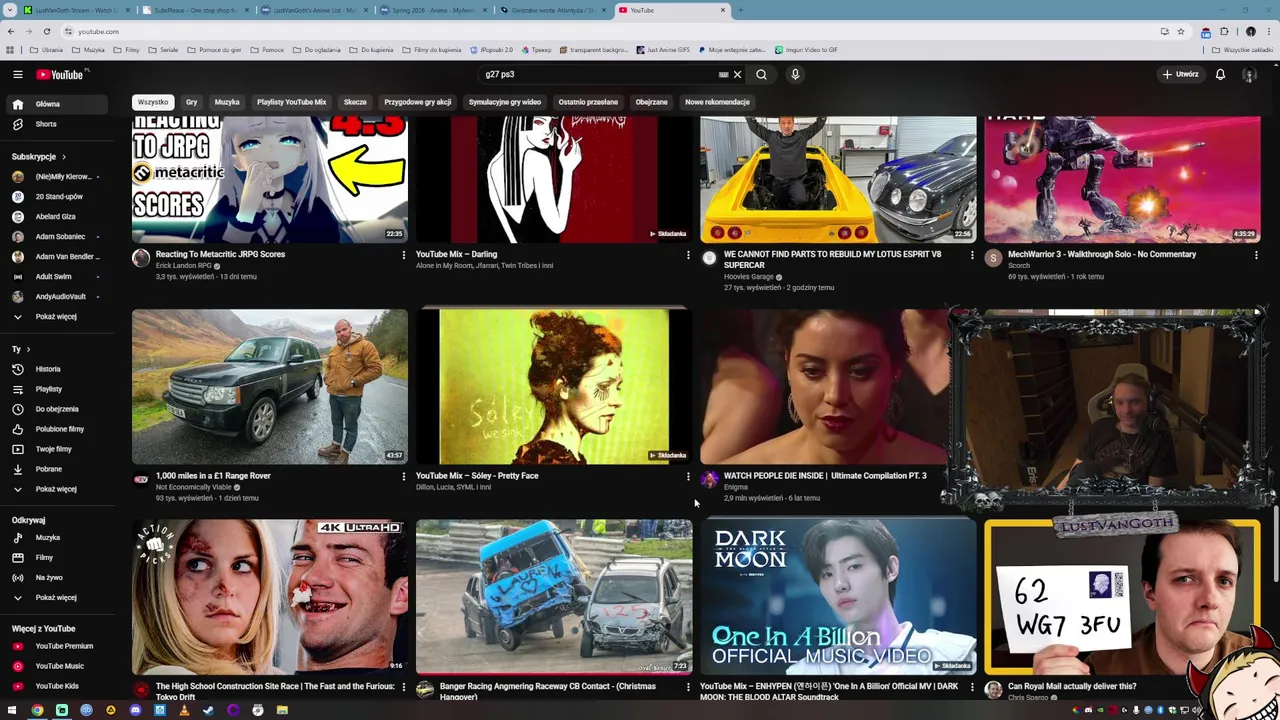Open Erick Landon RPG channel link
Screen dimensions: 1280x720
tap(183, 266)
